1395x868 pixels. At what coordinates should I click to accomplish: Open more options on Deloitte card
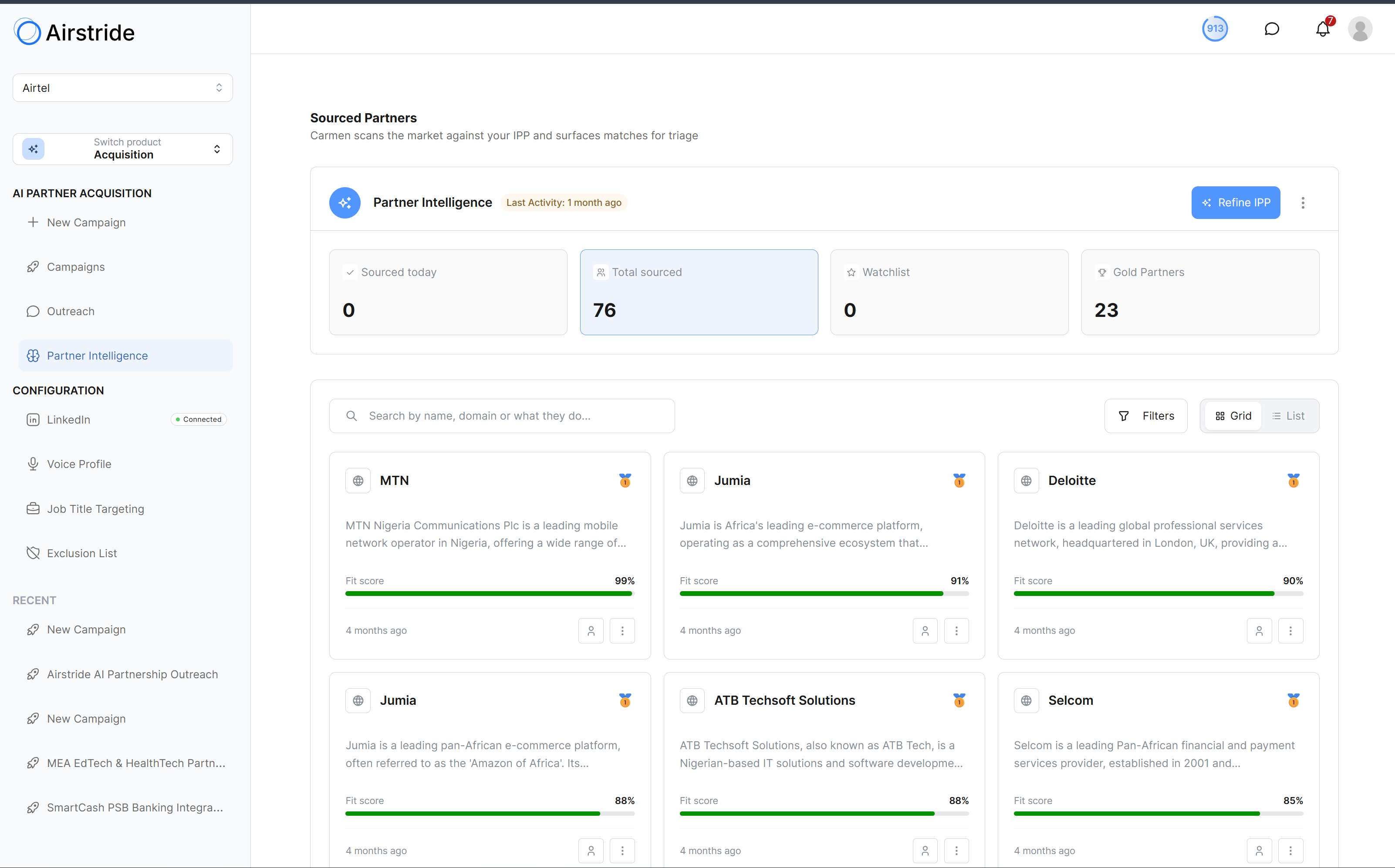pos(1290,631)
